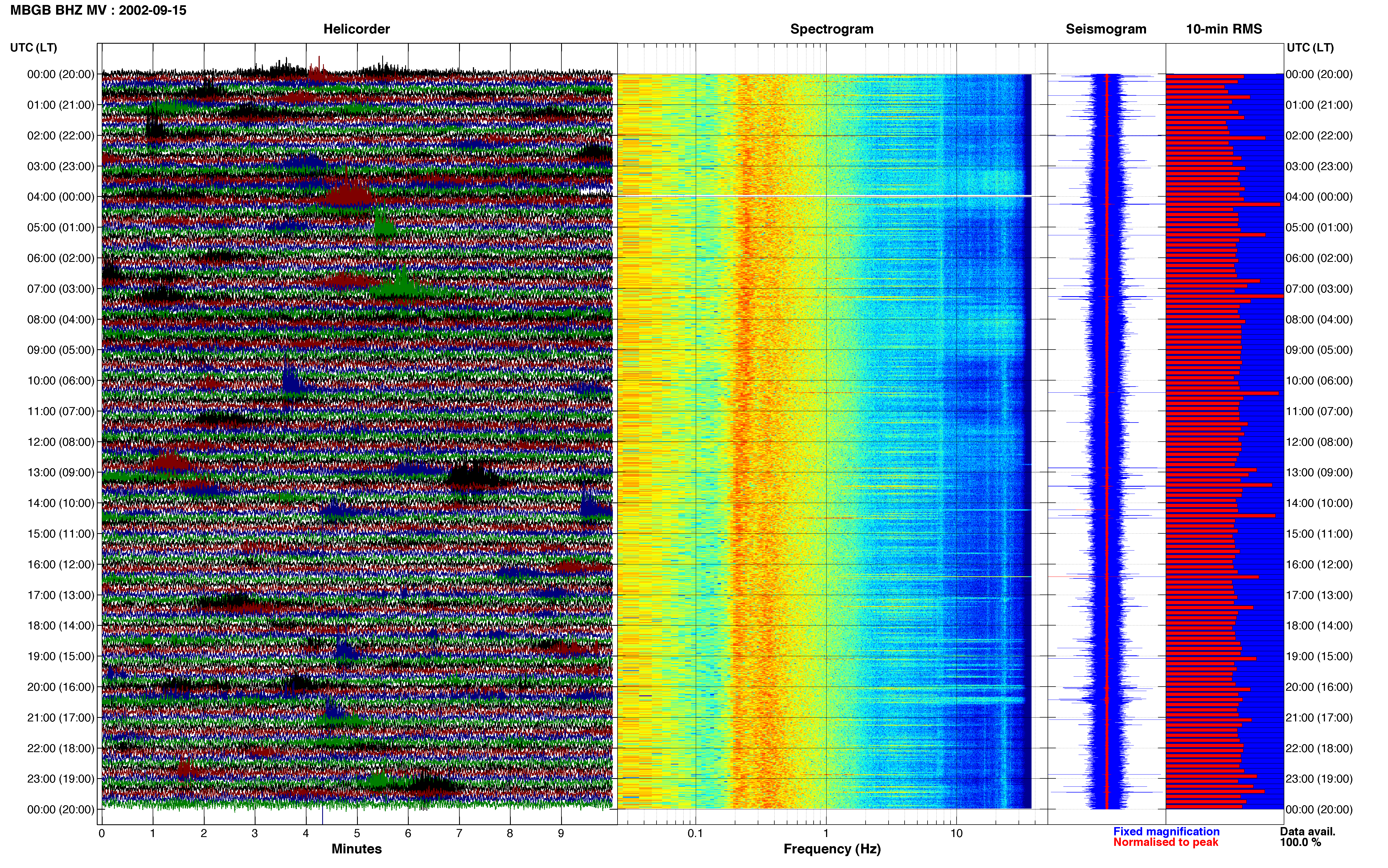Click the UTC (LT) label beside 10-min RMS panel
Viewport: 1388px width, 868px height.
pyautogui.click(x=1310, y=48)
